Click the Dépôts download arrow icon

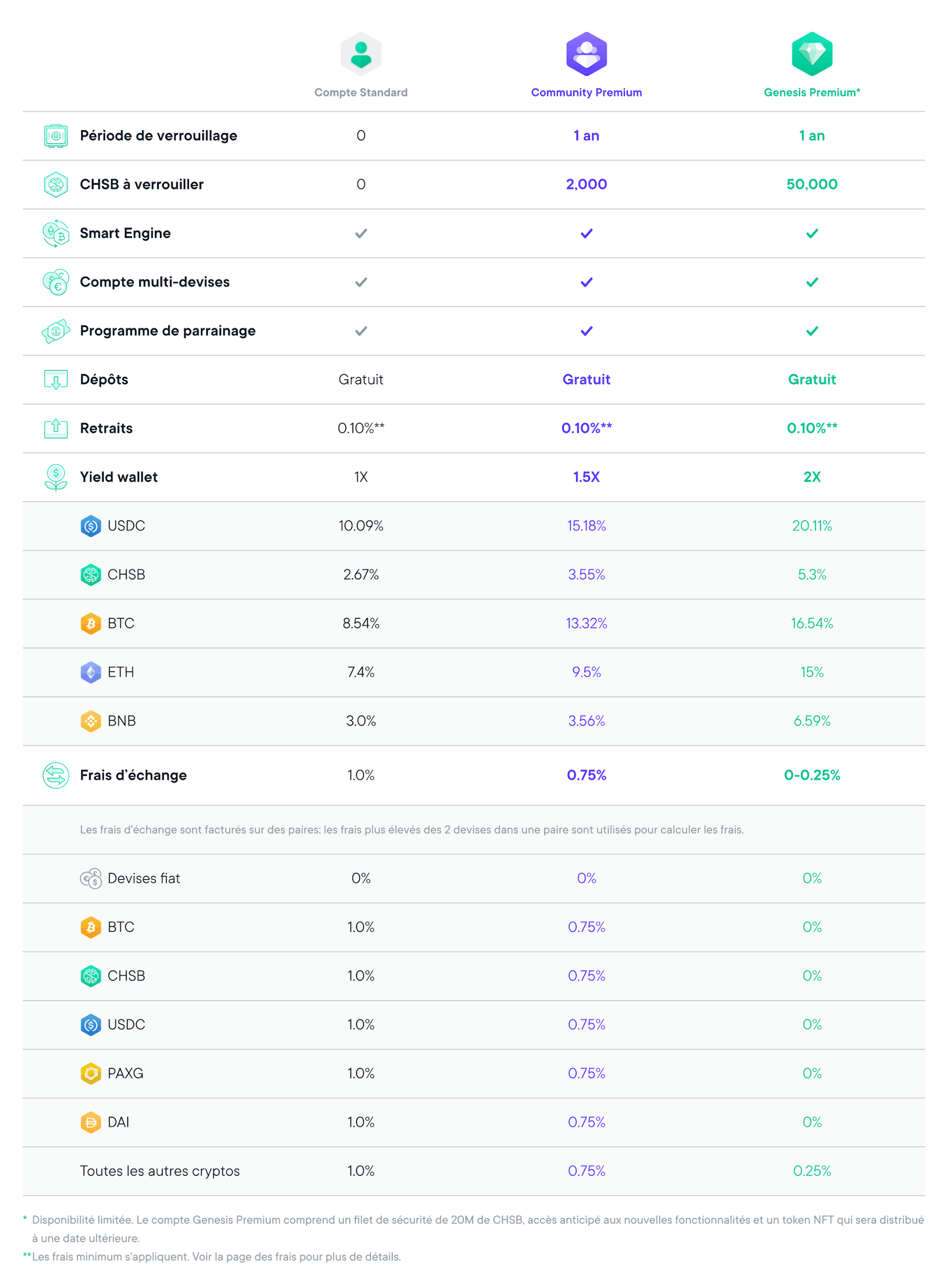[56, 379]
